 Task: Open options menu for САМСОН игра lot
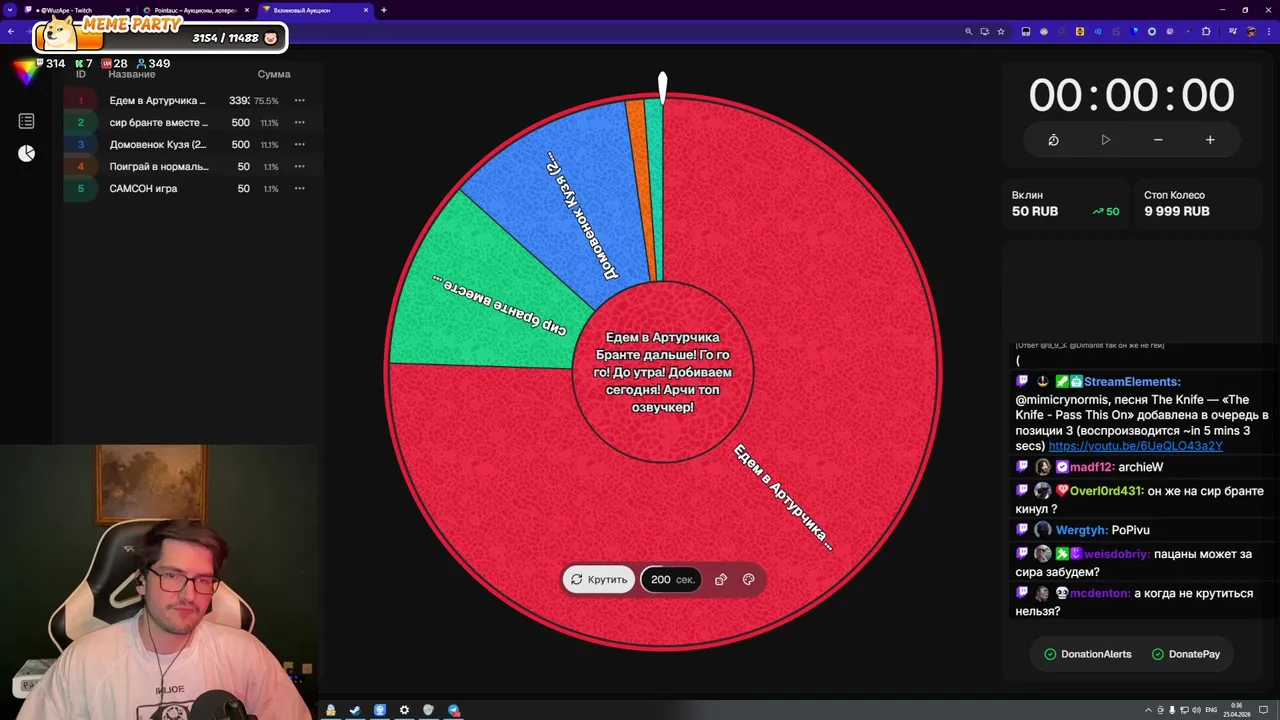(x=299, y=189)
